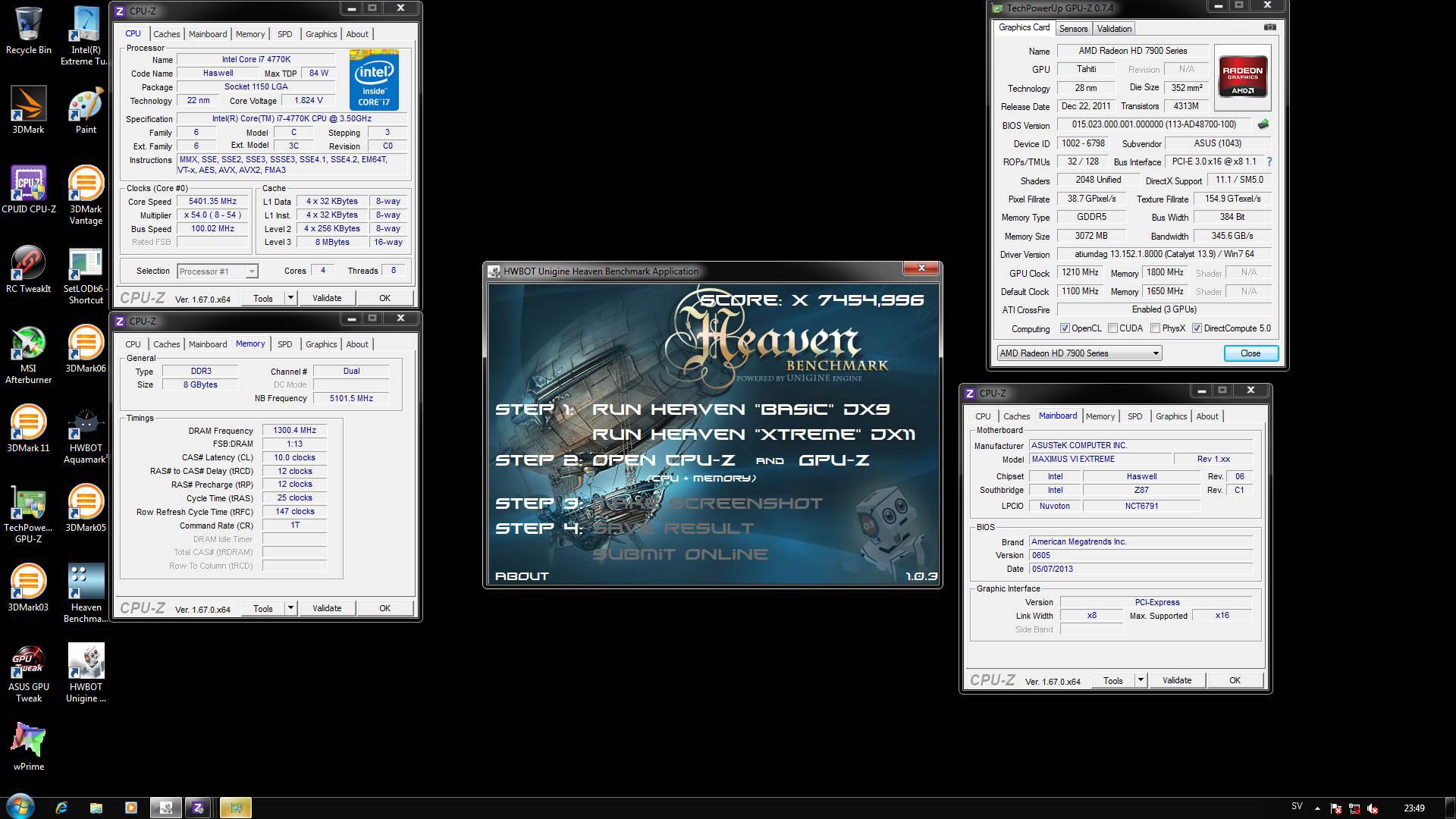Open 3DMark06 desktop shortcut
The height and width of the screenshot is (819, 1456).
point(86,349)
